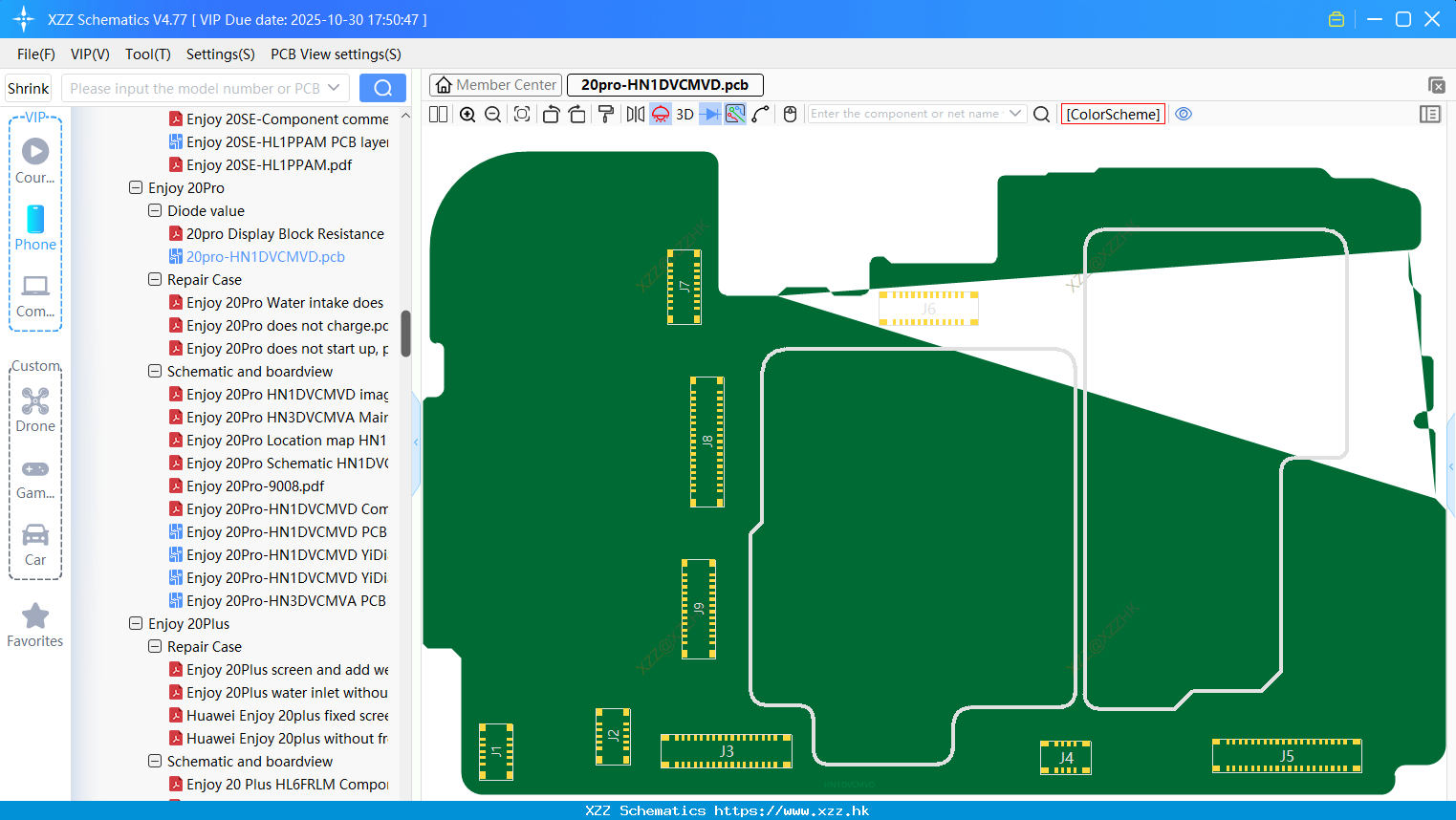The width and height of the screenshot is (1456, 820).
Task: Toggle the diode symbol mode
Action: [x=710, y=114]
